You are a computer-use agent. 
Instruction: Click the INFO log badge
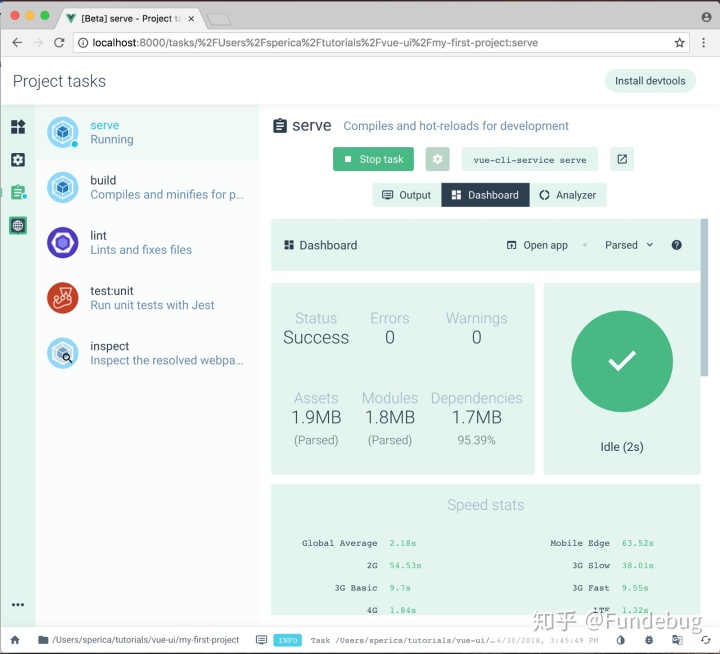[x=287, y=640]
